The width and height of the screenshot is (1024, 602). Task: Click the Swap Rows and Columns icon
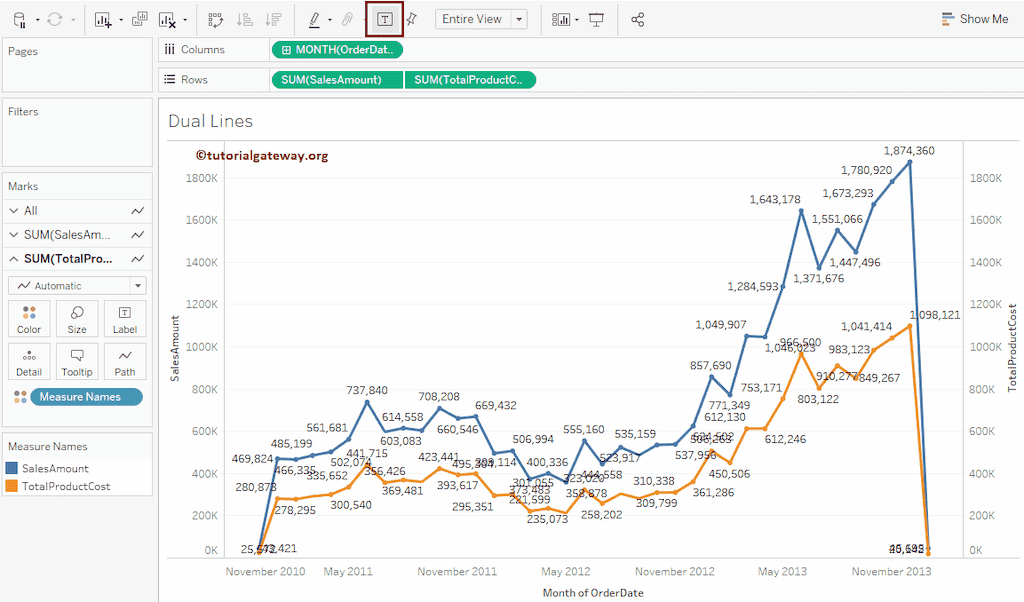[217, 19]
